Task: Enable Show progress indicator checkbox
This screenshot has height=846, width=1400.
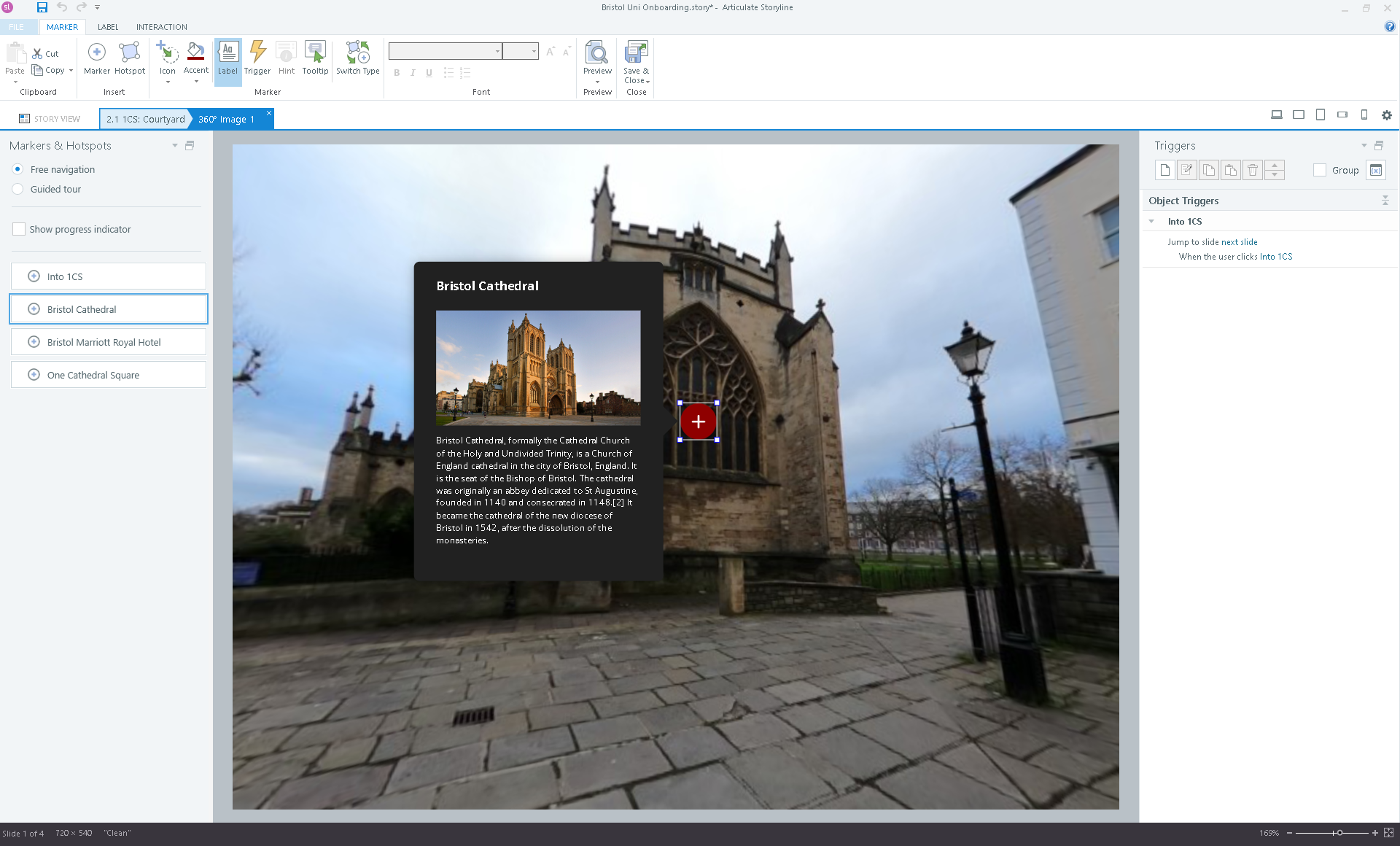Action: pos(19,229)
